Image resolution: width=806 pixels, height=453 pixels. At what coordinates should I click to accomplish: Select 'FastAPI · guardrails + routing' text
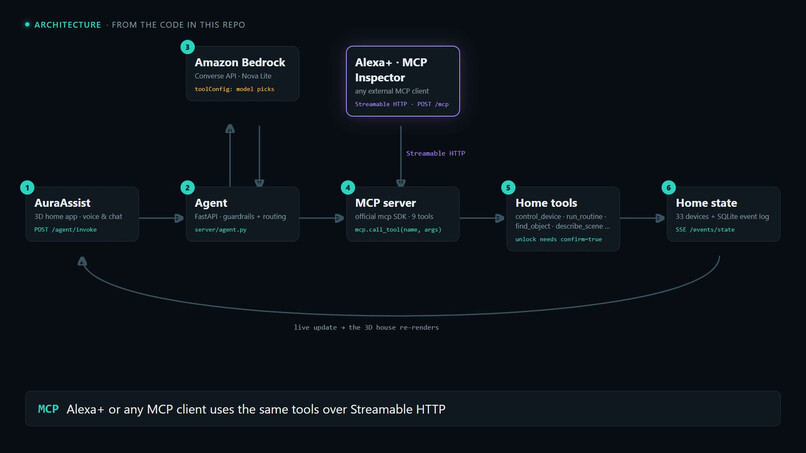240,216
